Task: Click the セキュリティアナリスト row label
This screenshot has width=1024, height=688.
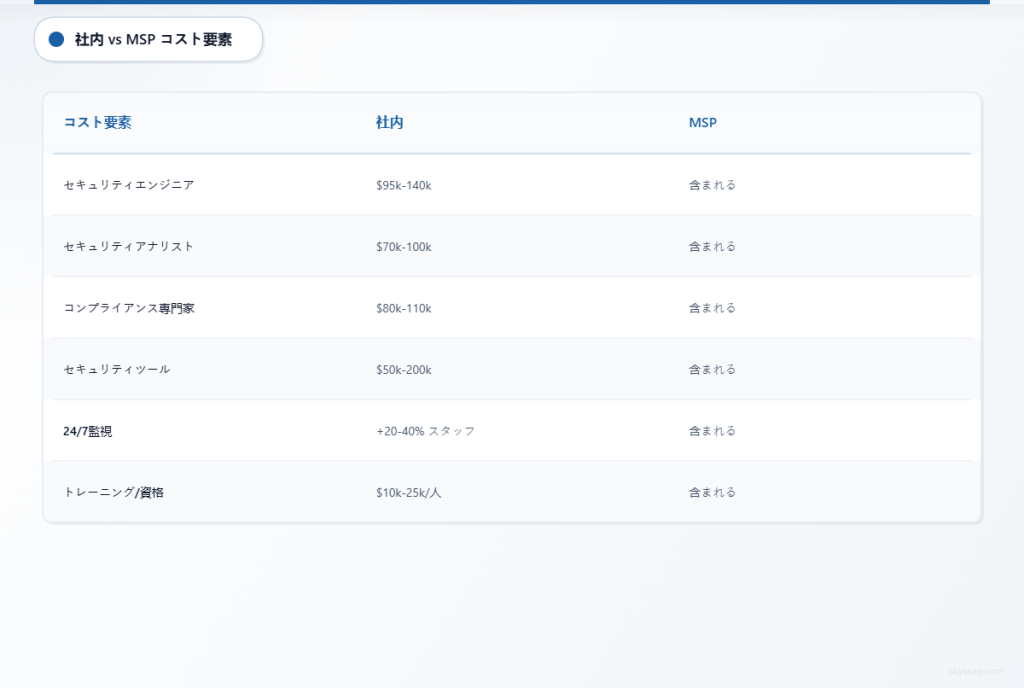Action: 129,247
